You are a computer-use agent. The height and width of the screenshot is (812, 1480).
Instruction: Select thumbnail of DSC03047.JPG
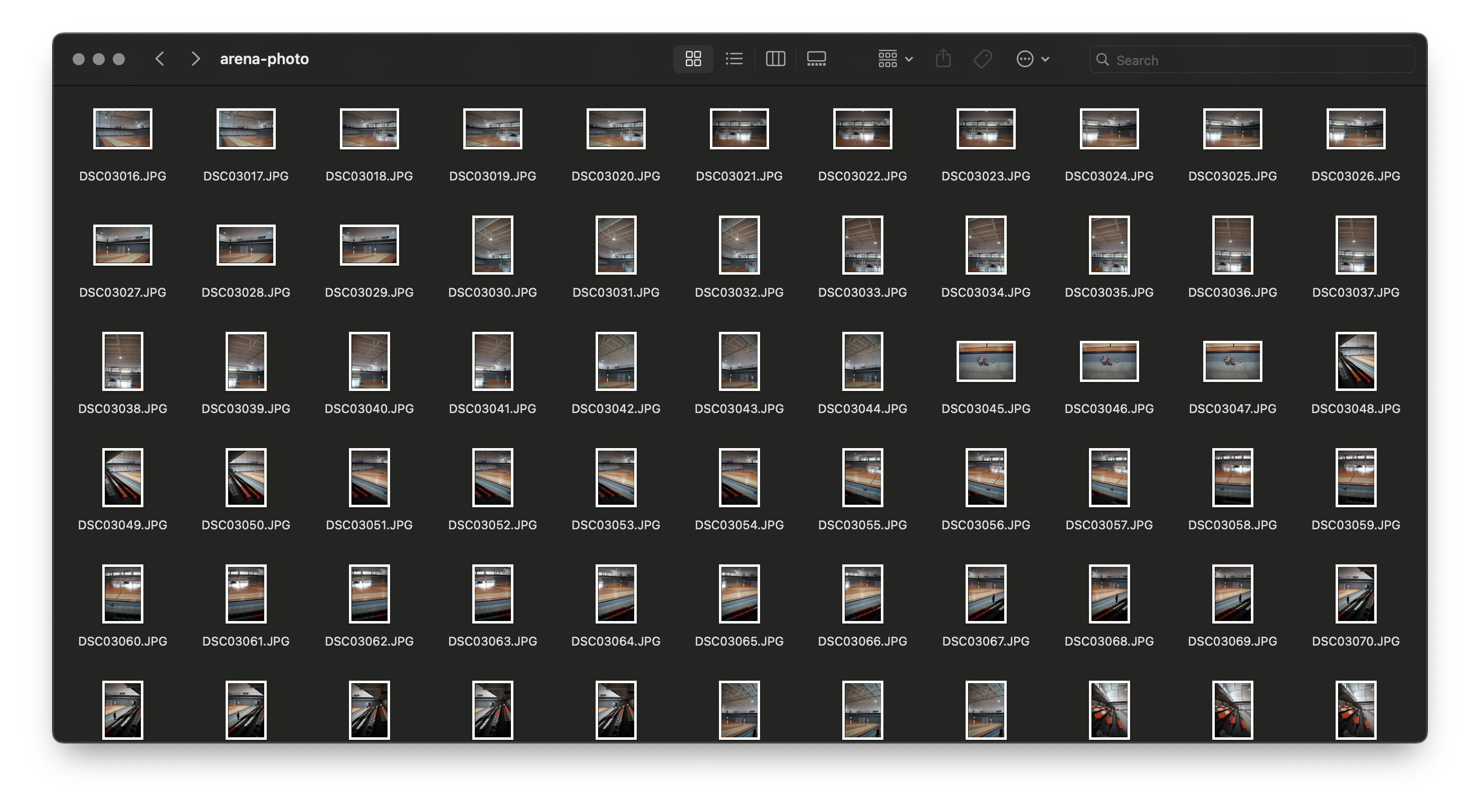click(x=1232, y=361)
